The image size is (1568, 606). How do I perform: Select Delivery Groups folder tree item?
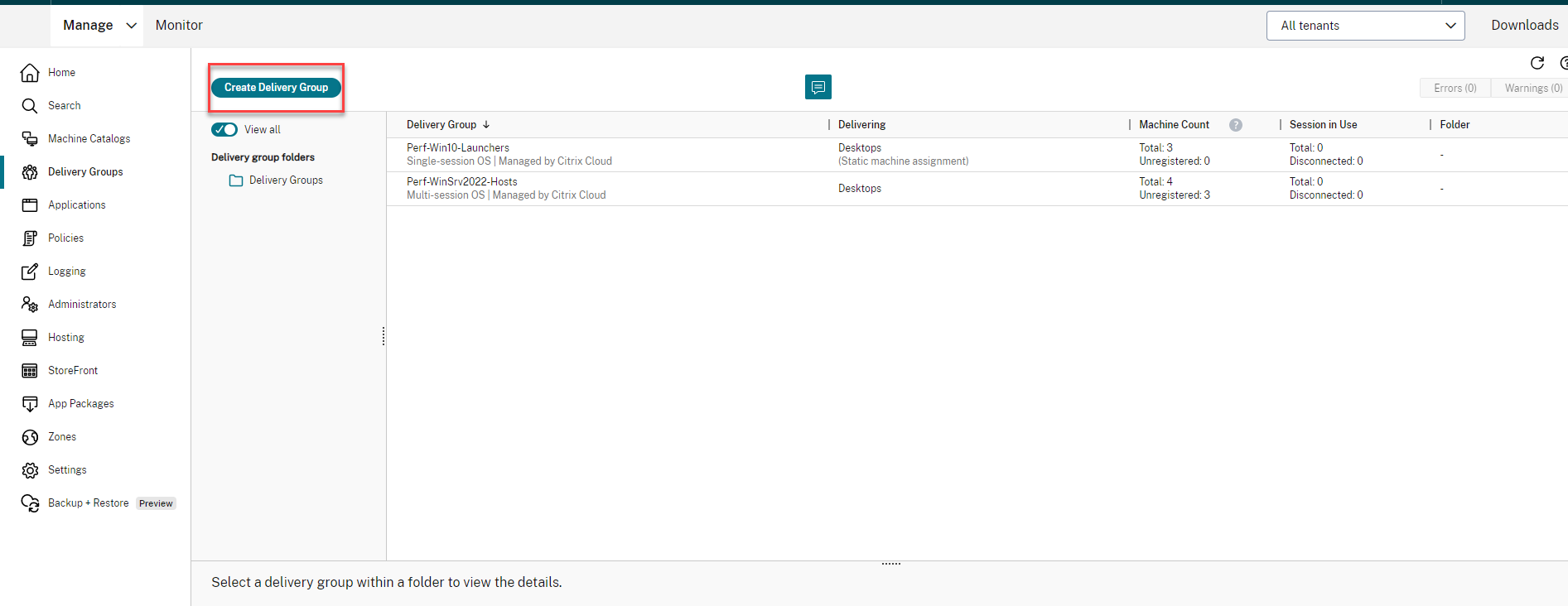point(286,180)
